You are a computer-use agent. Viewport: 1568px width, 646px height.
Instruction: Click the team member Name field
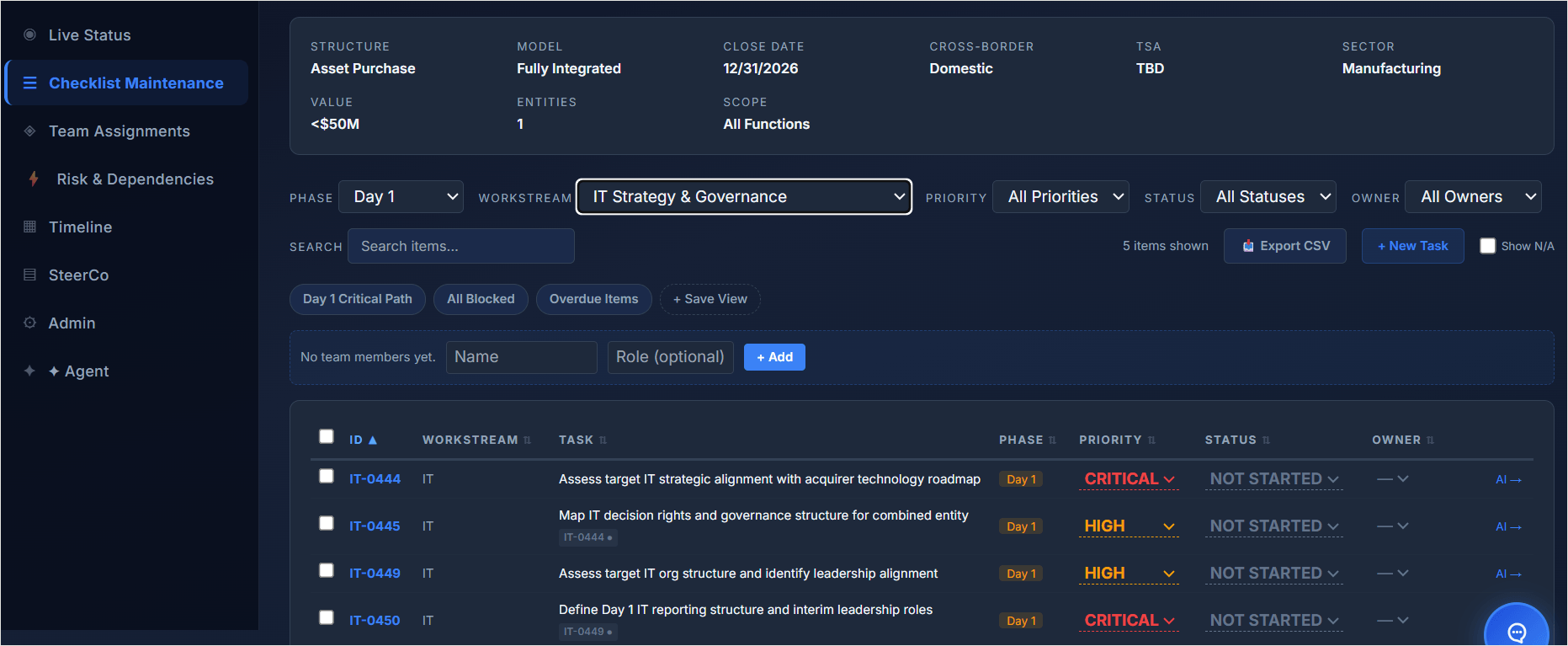tap(522, 357)
